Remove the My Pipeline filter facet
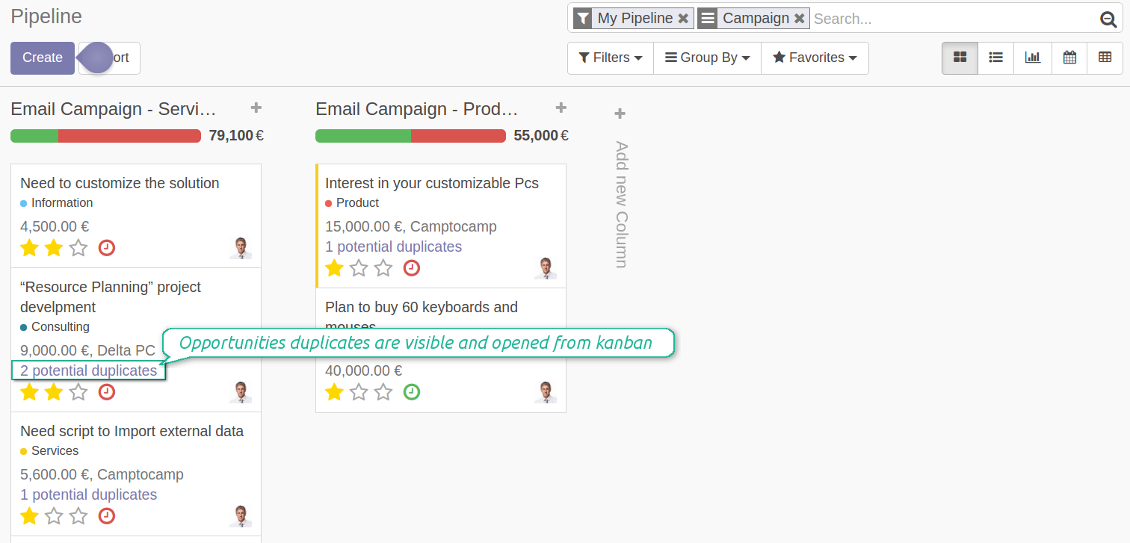The width and height of the screenshot is (1130, 543). tap(683, 19)
